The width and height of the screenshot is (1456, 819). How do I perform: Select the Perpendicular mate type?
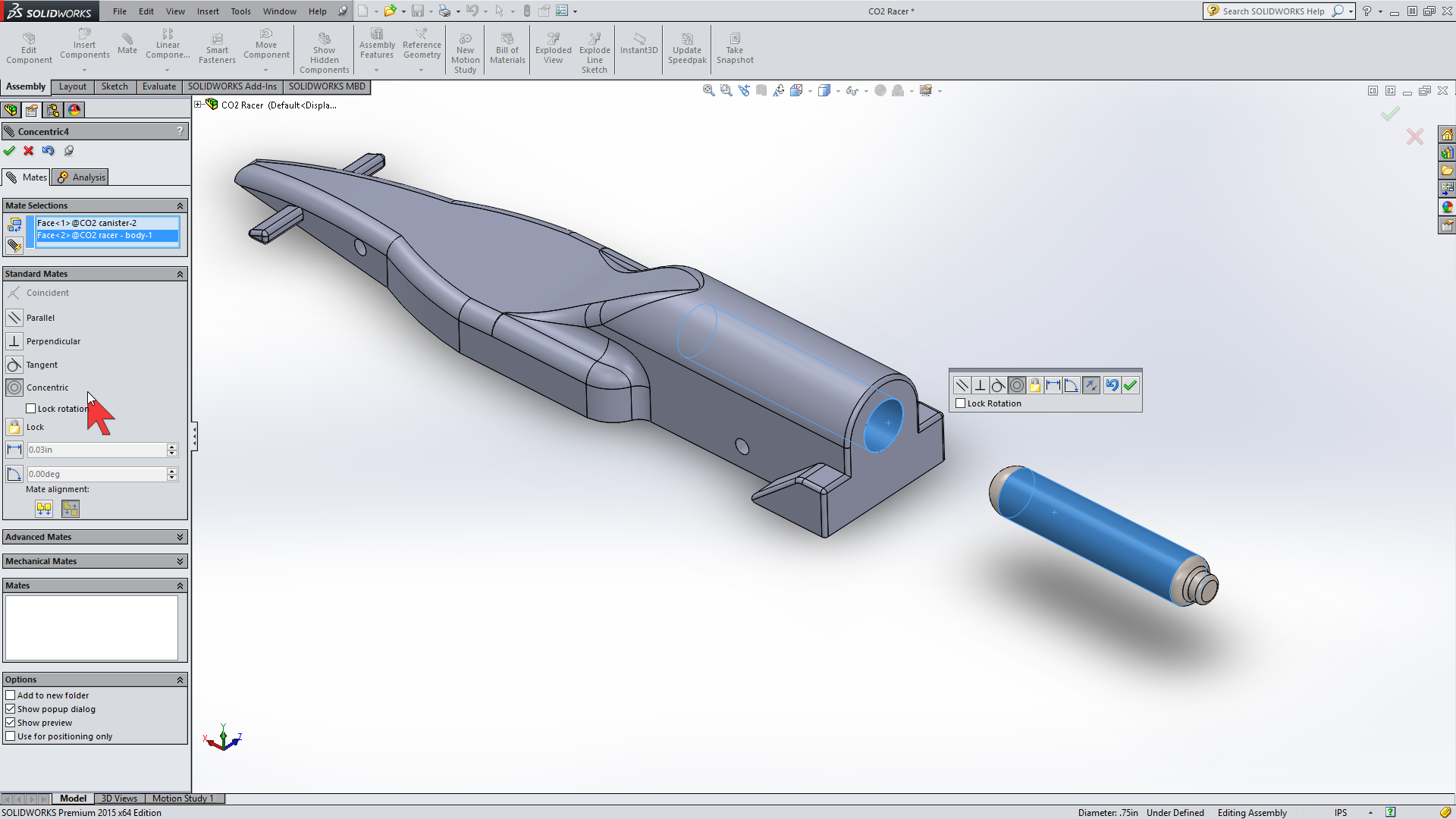click(52, 341)
